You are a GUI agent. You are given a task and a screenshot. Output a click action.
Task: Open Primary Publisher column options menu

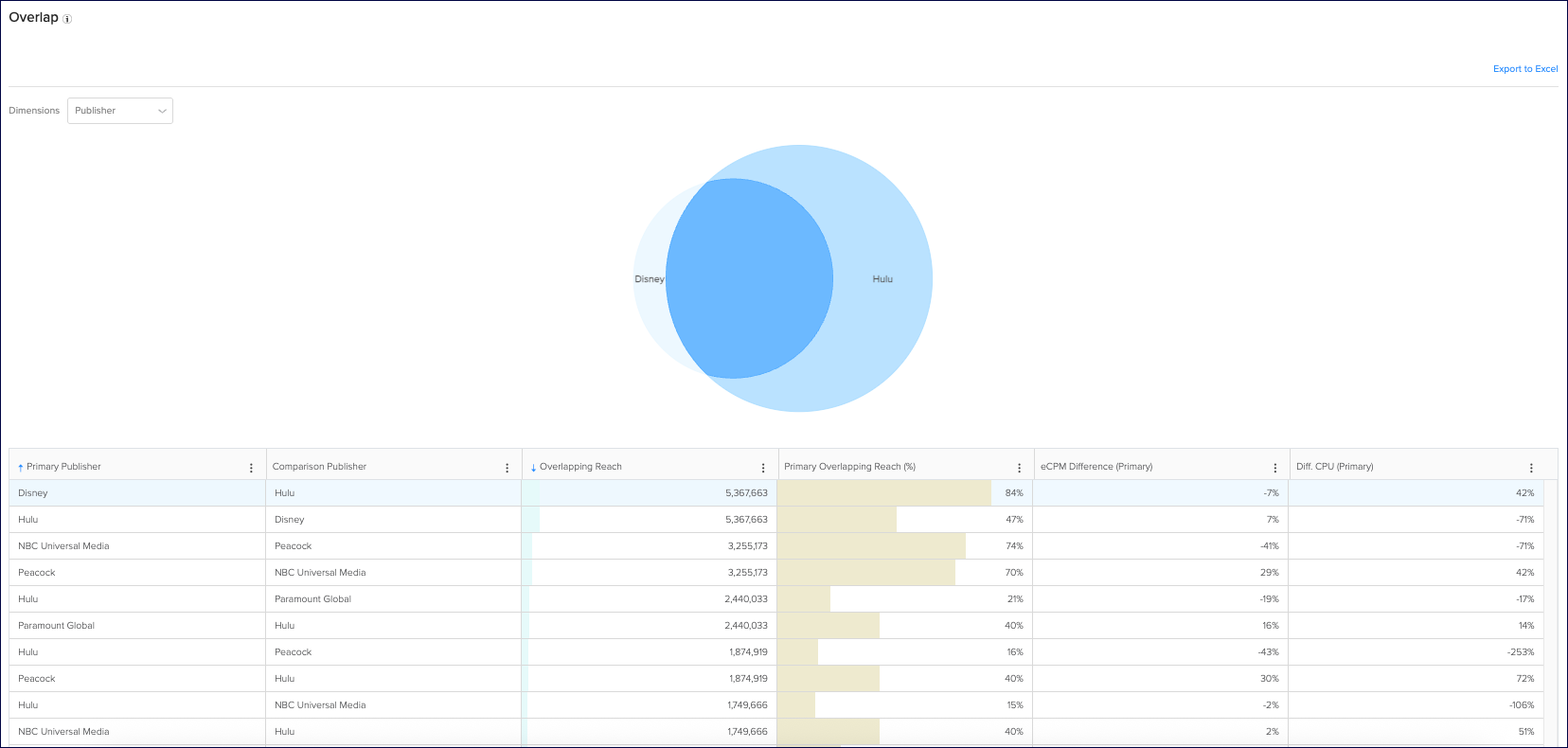tap(251, 468)
